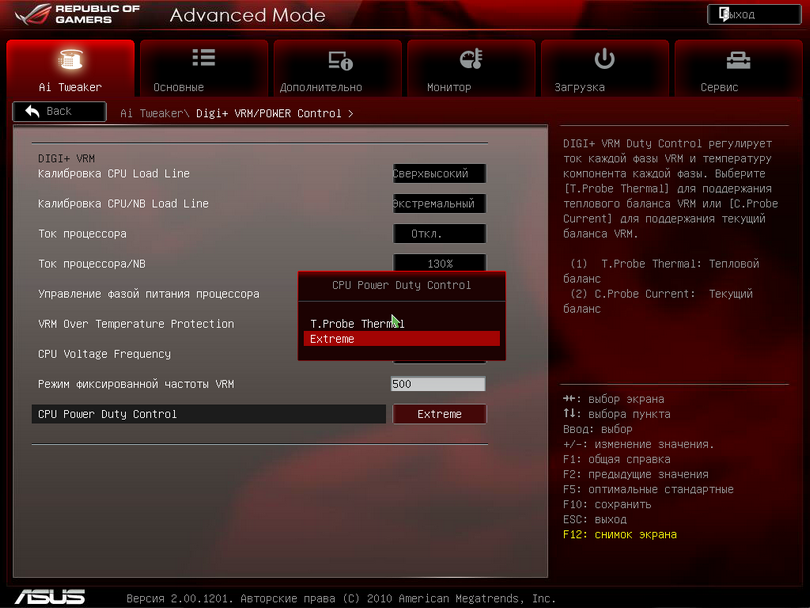Open Калибровка CPU Load Line value dropdown
Viewport: 810px width, 608px height.
(439, 174)
